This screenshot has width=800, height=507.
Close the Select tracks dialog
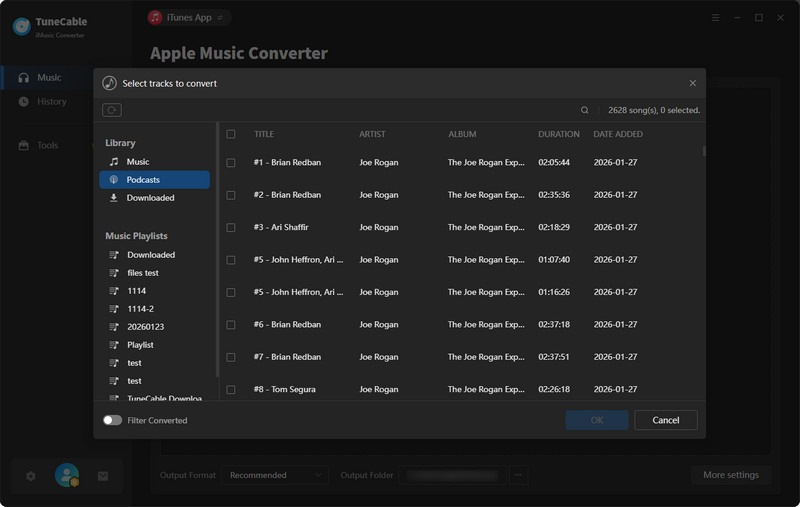coord(692,83)
